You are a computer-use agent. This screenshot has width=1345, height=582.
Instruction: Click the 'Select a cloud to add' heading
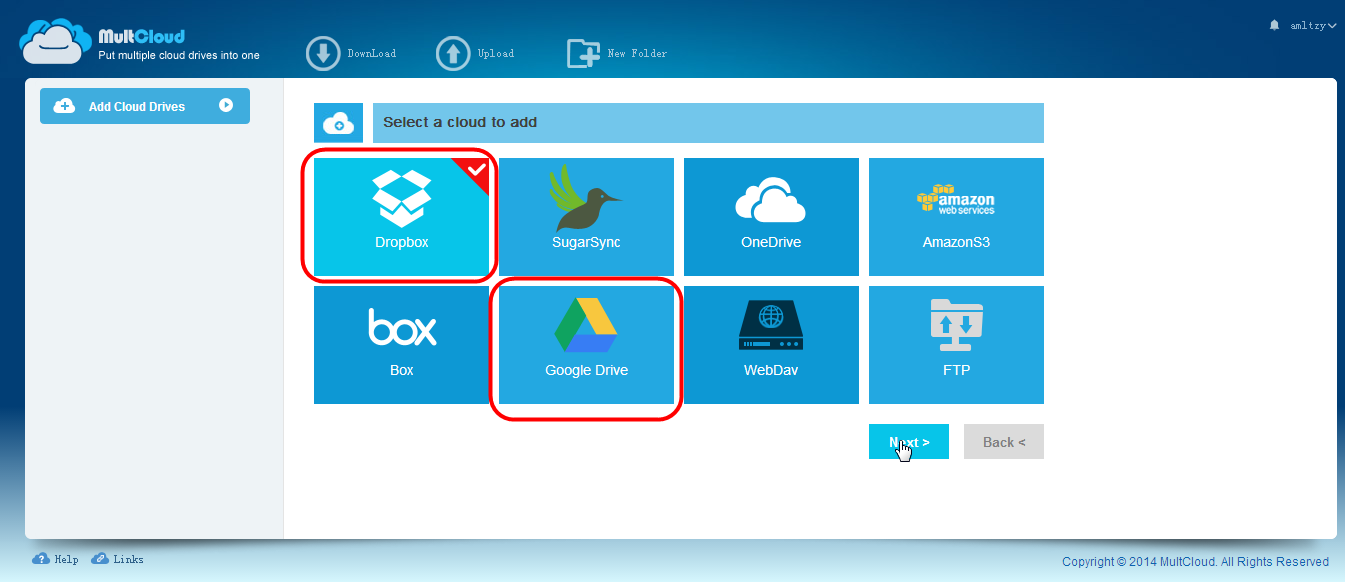coord(460,122)
